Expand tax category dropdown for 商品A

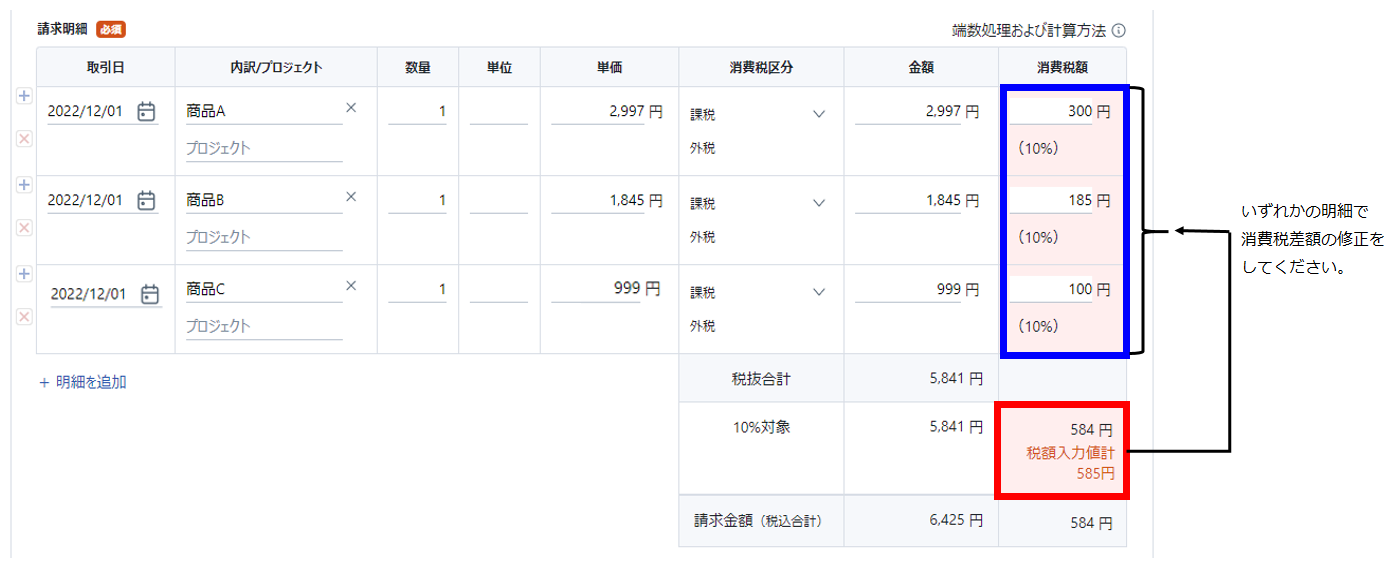click(819, 114)
